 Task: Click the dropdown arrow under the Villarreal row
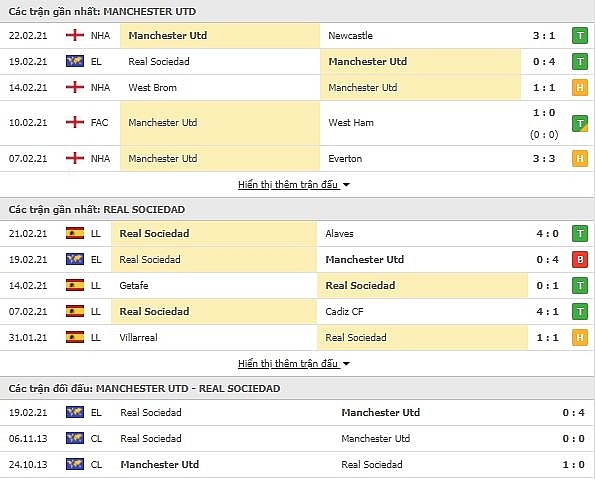pos(346,364)
